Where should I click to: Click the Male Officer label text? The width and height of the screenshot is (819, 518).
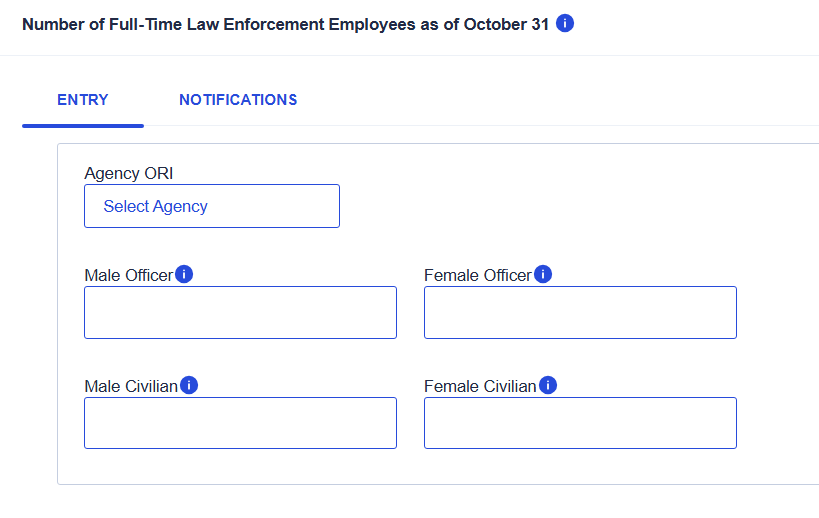coord(128,275)
